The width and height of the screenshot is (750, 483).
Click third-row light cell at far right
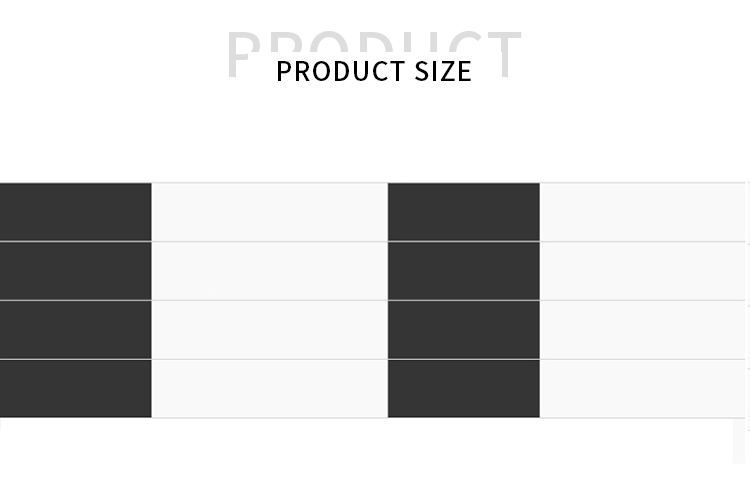(643, 330)
